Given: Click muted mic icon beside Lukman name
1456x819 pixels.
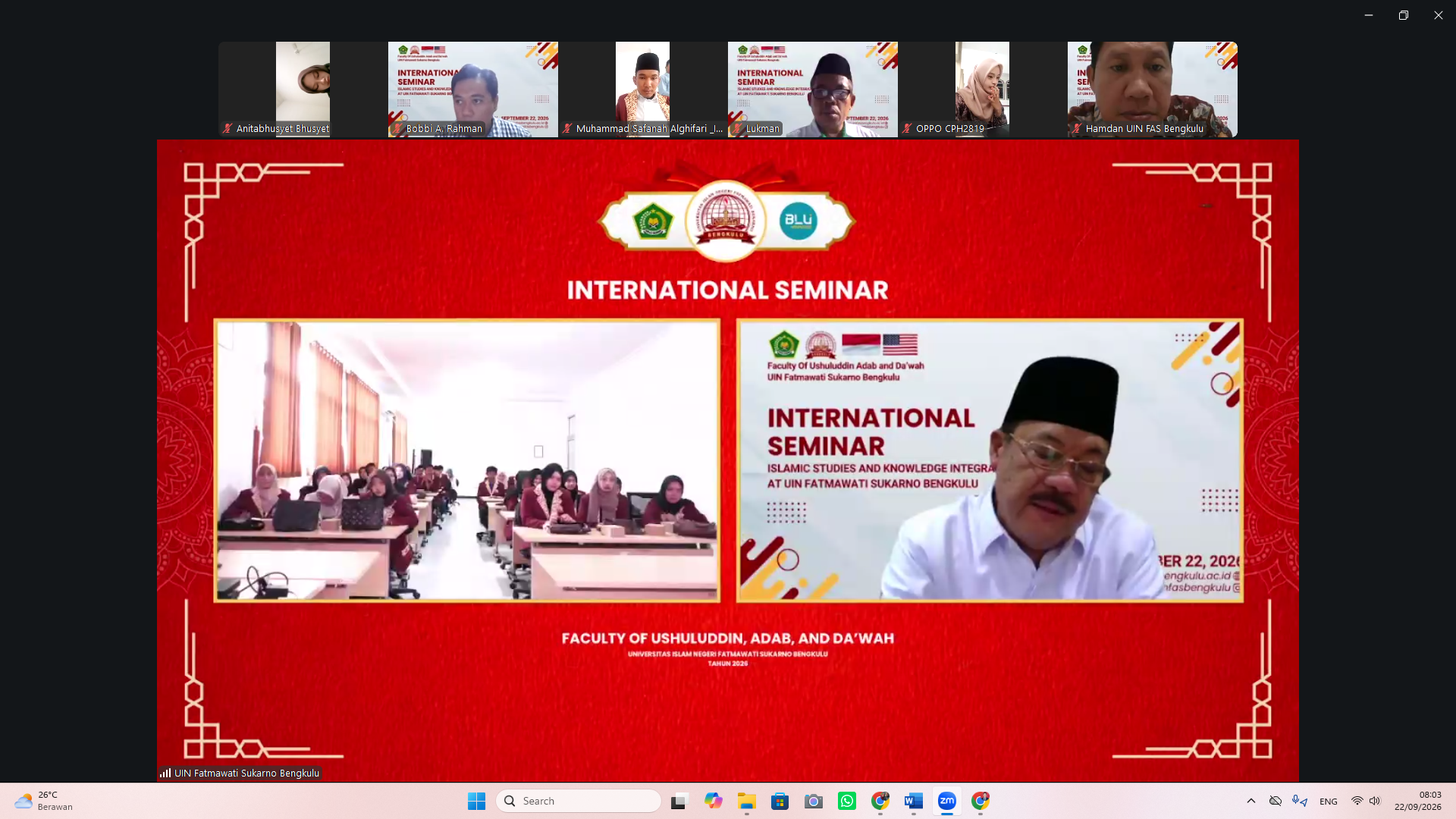Looking at the screenshot, I should pyautogui.click(x=737, y=128).
